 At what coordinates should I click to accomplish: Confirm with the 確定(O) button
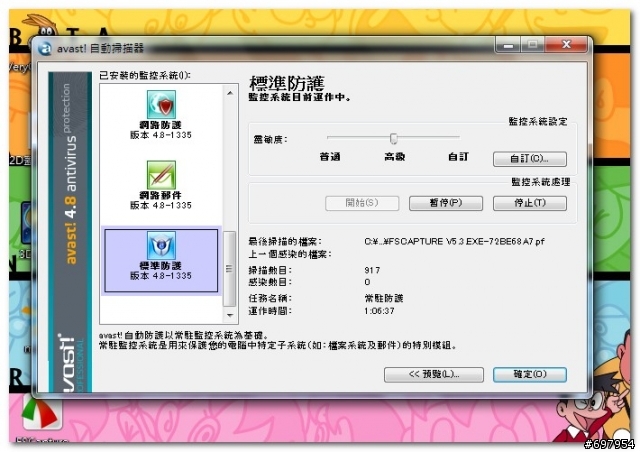(529, 374)
